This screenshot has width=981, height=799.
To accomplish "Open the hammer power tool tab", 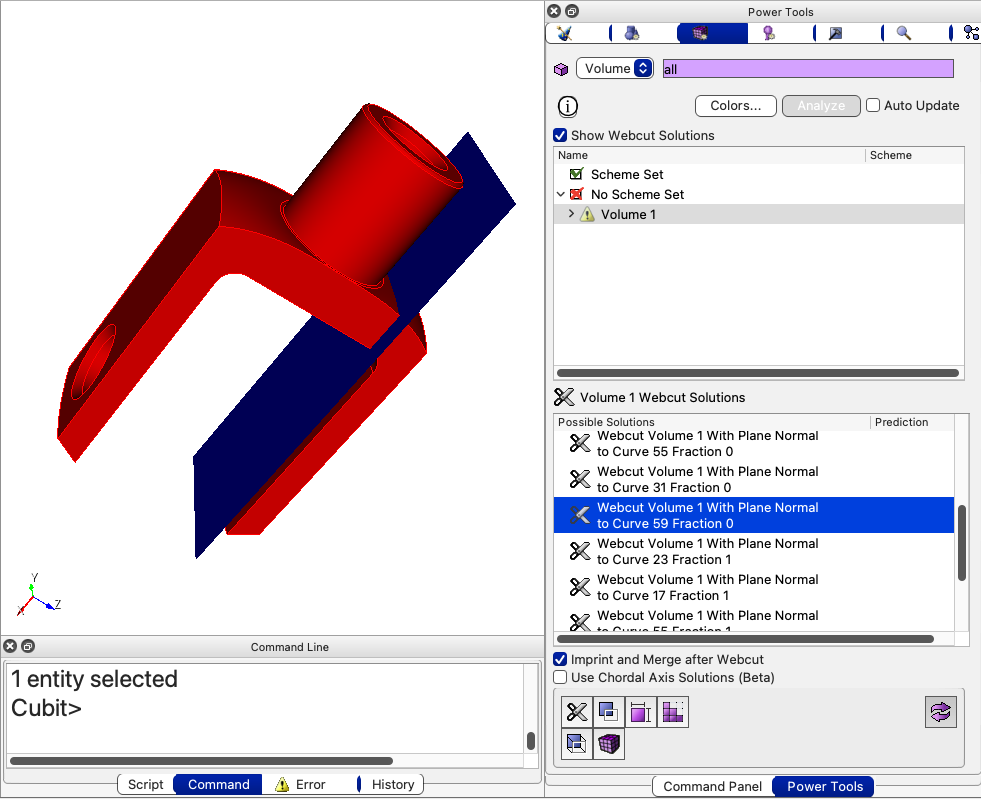I will (x=835, y=33).
